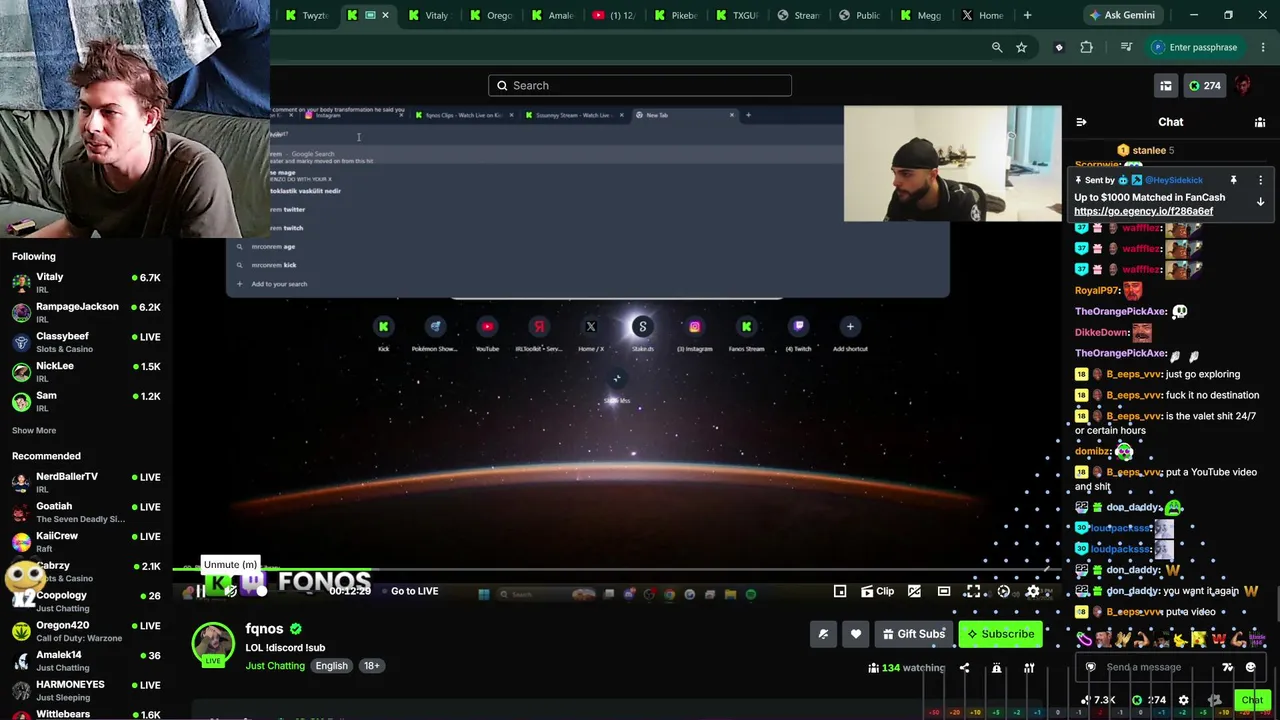Click the extension icon left of the puzzle icon
This screenshot has height=720, width=1280.
pos(1059,47)
